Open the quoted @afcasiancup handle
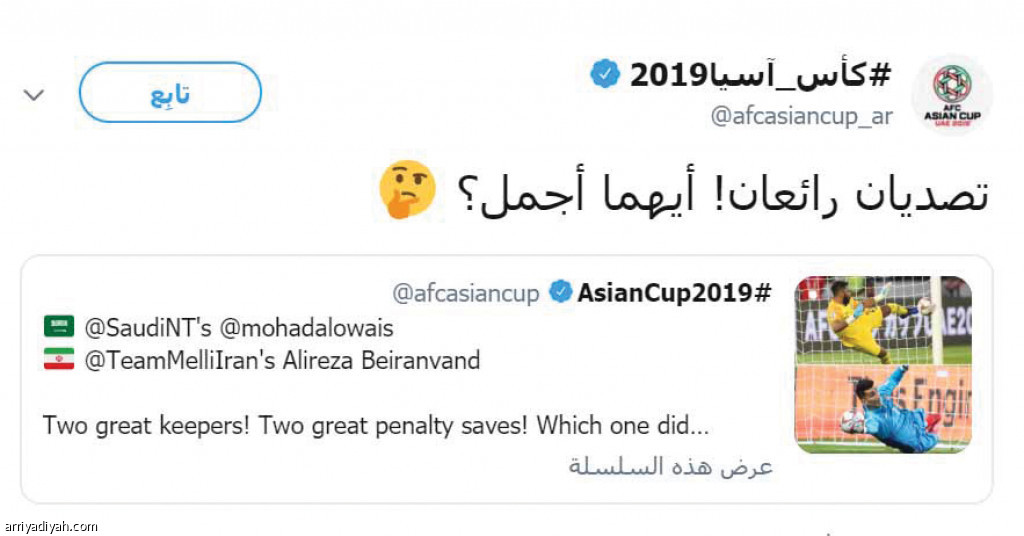1024x536 pixels. click(466, 294)
